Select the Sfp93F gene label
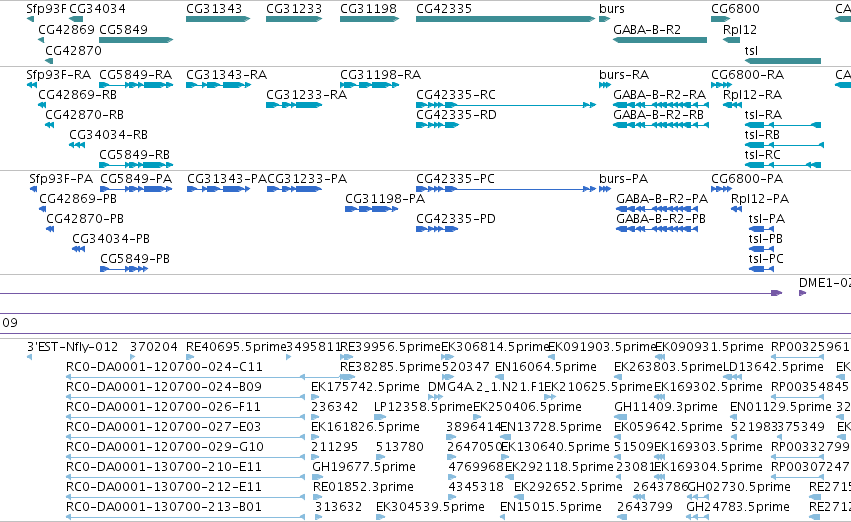 coord(46,9)
